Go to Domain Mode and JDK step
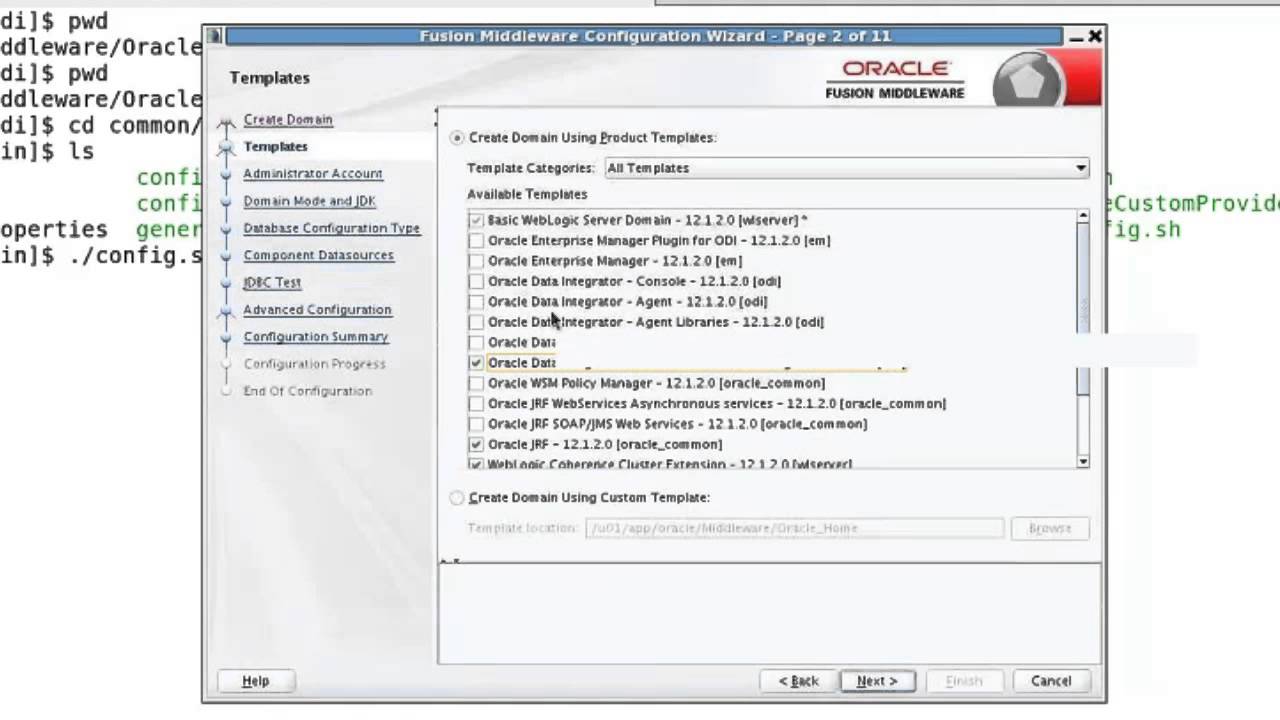Screen dimensions: 1280x720 [309, 201]
